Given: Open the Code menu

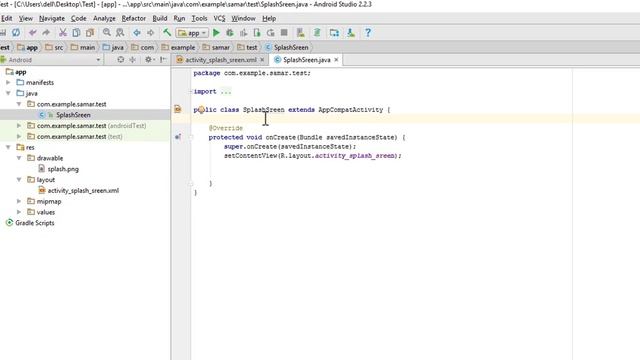Looking at the screenshot, I should click(x=78, y=18).
